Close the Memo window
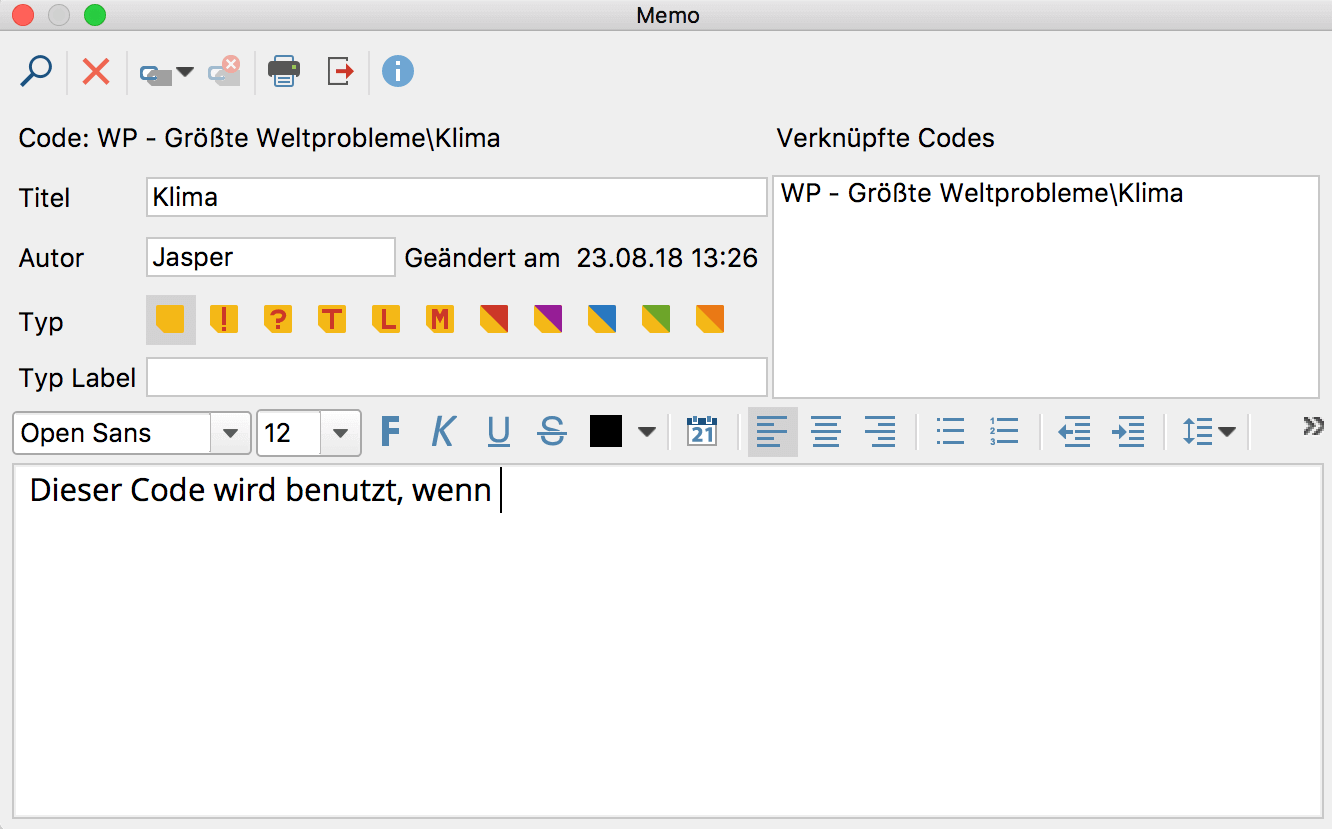 click(x=22, y=15)
